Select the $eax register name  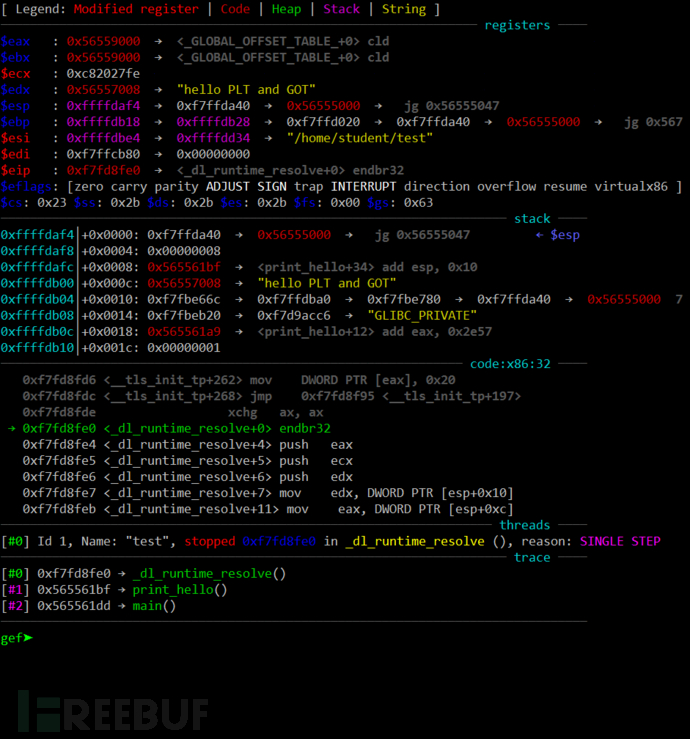(16, 42)
